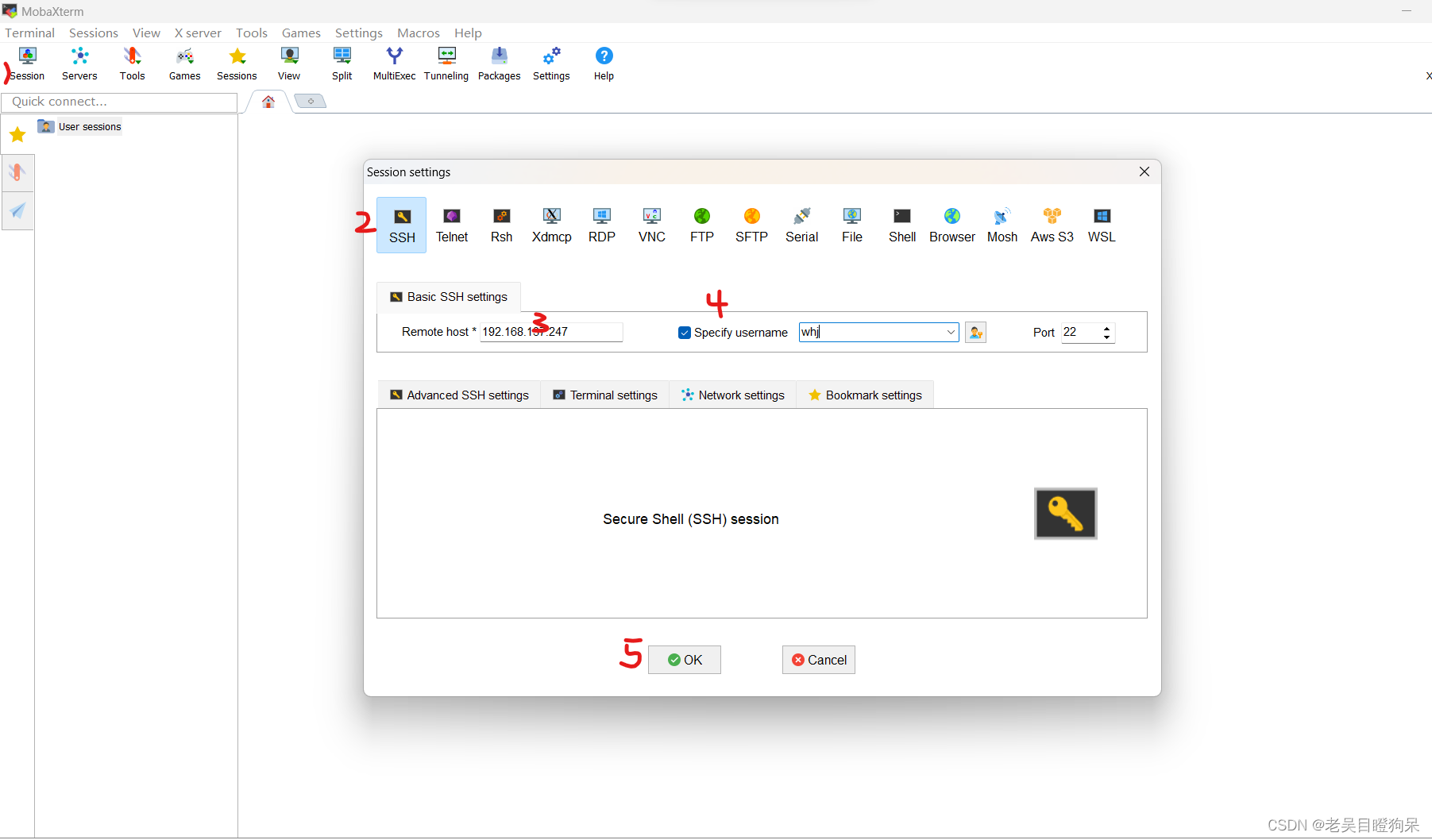Close the Session settings dialog
1432x840 pixels.
(x=1144, y=171)
